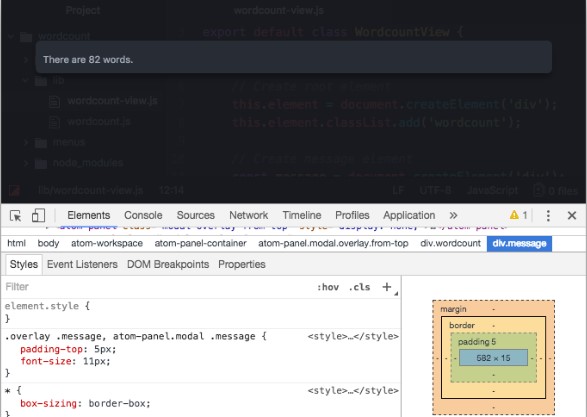587x417 pixels.
Task: Select atom-workspace in the breadcrumb
Action: (107, 243)
